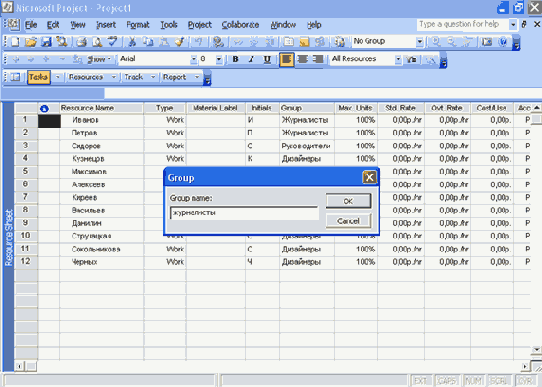Viewport: 542px width, 387px height.
Task: Open the Insert menu
Action: 106,25
